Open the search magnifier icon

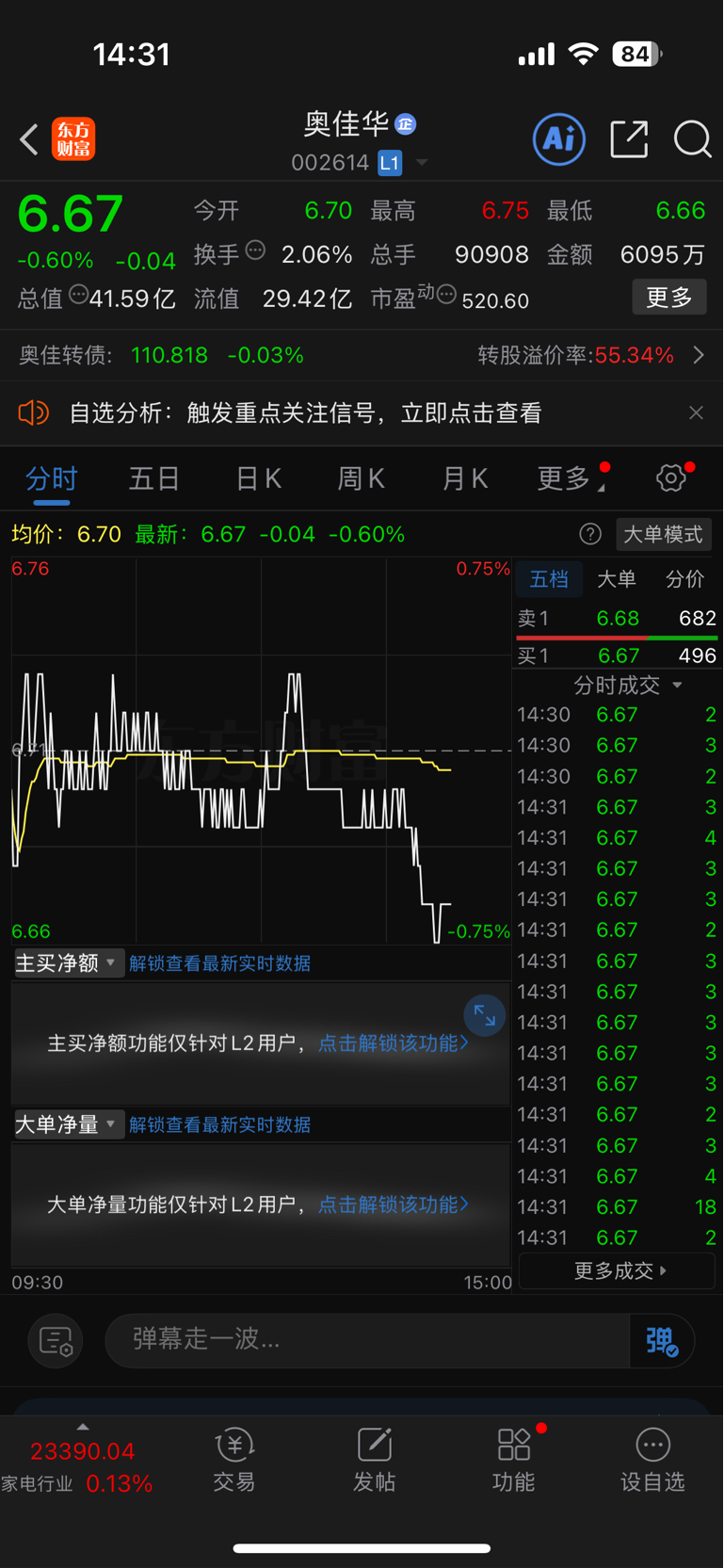pyautogui.click(x=692, y=139)
